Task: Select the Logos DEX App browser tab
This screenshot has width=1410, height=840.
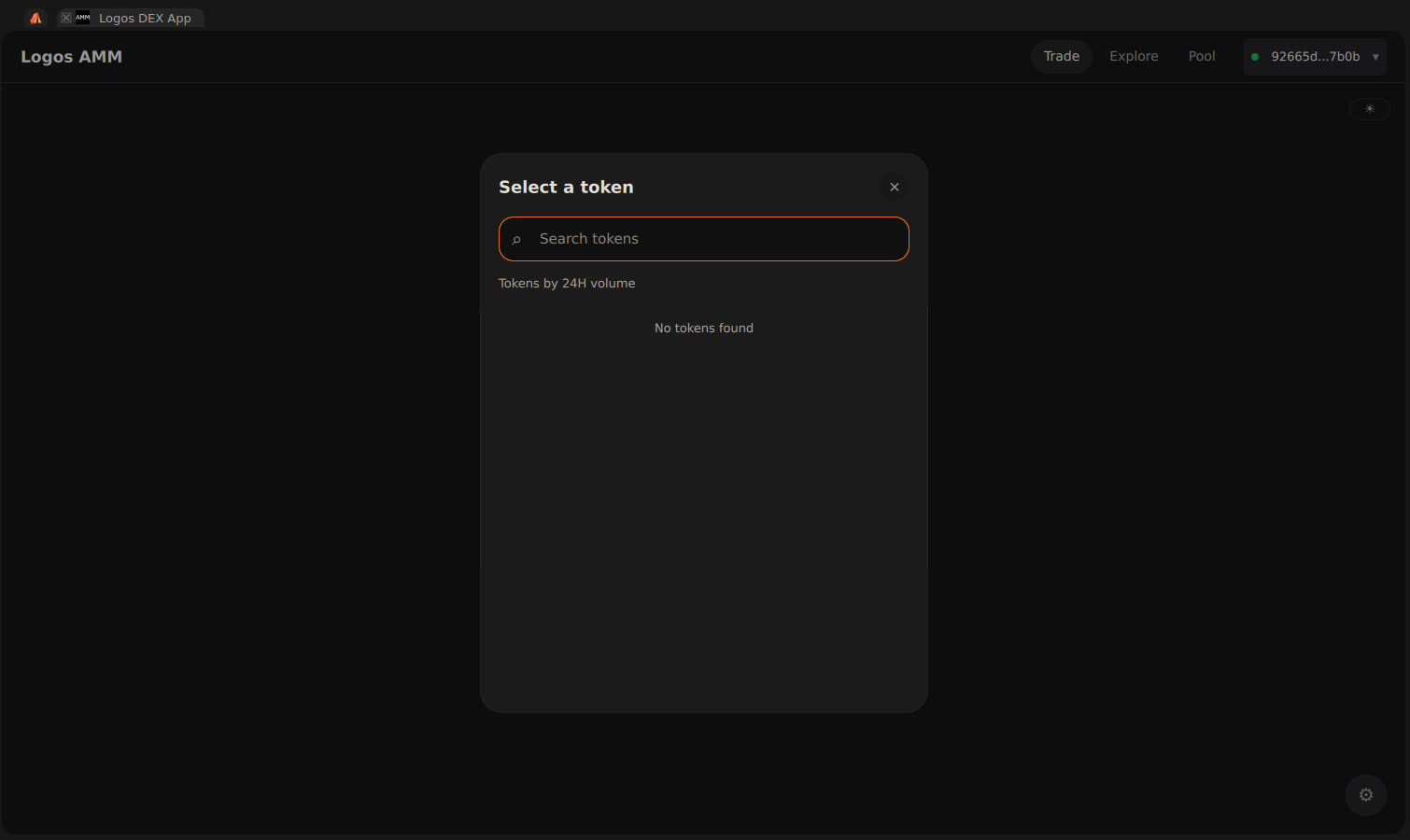Action: [x=131, y=18]
